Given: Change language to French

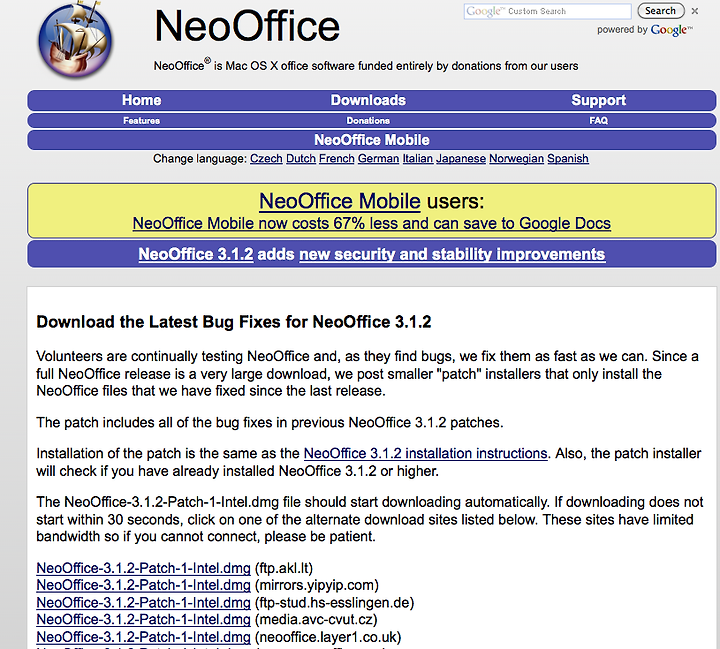Looking at the screenshot, I should [337, 158].
